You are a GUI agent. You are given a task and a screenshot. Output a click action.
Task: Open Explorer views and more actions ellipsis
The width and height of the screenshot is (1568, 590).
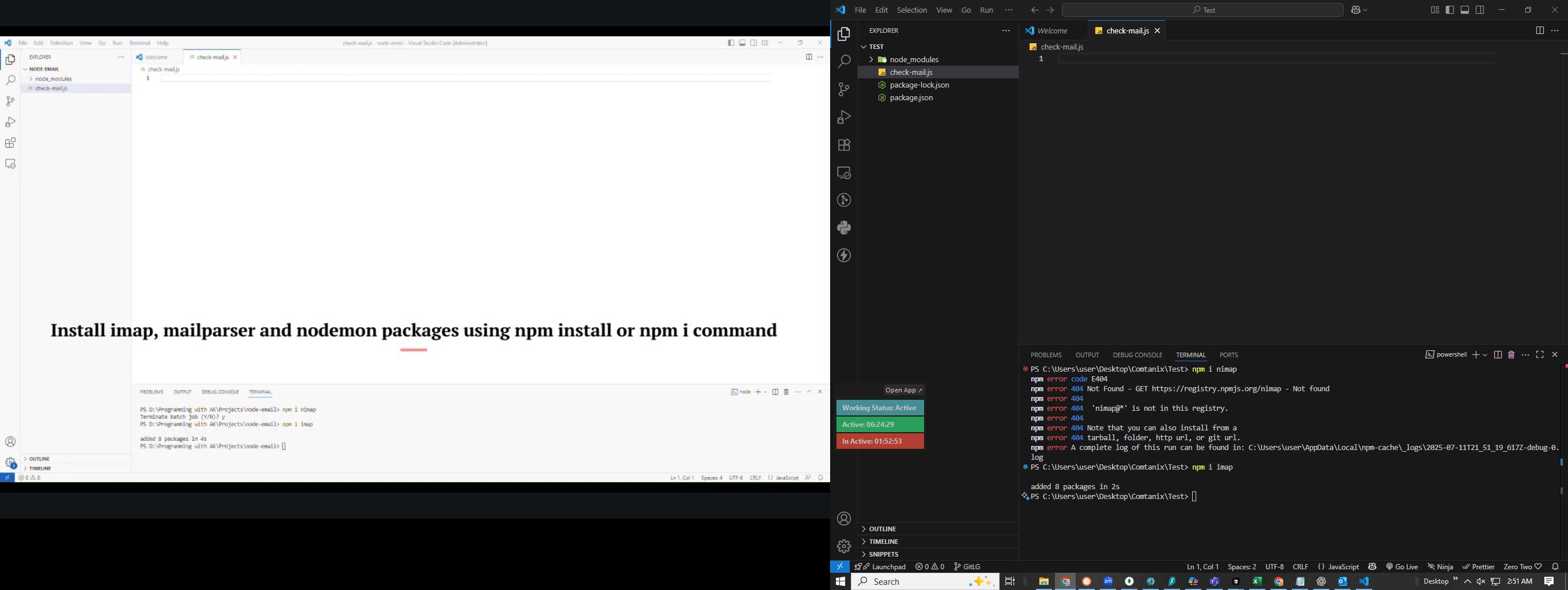tap(1005, 31)
